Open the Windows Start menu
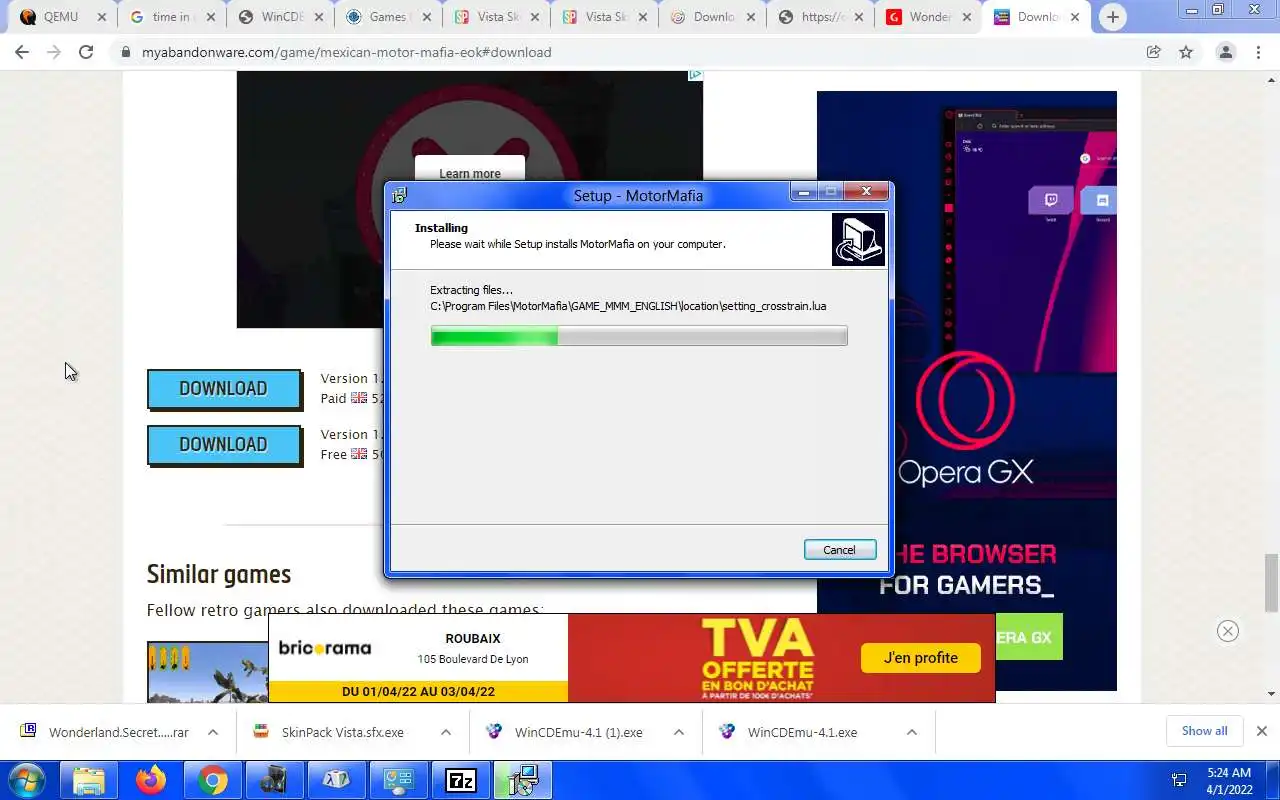 tap(26, 780)
